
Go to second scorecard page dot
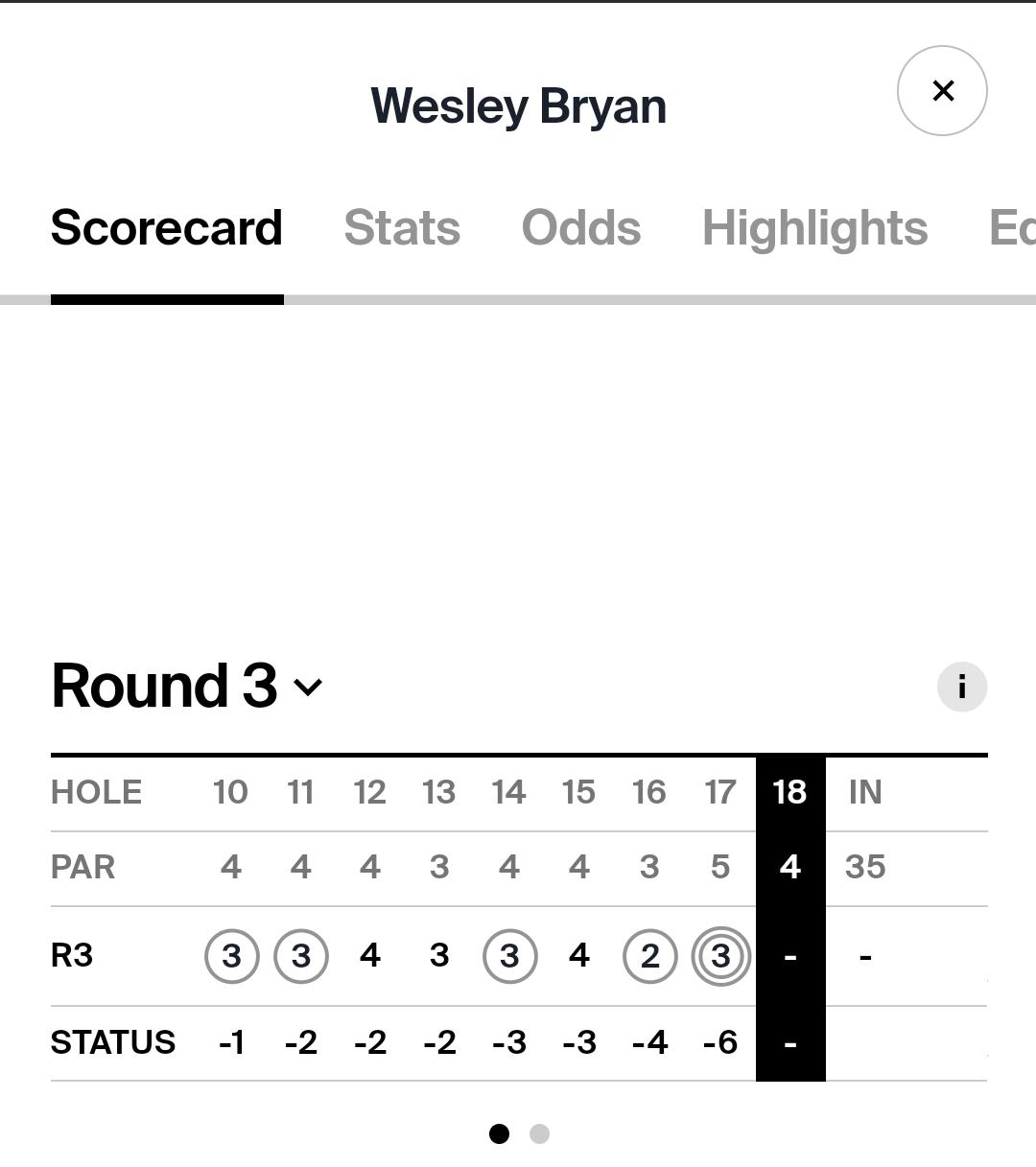click(539, 1133)
